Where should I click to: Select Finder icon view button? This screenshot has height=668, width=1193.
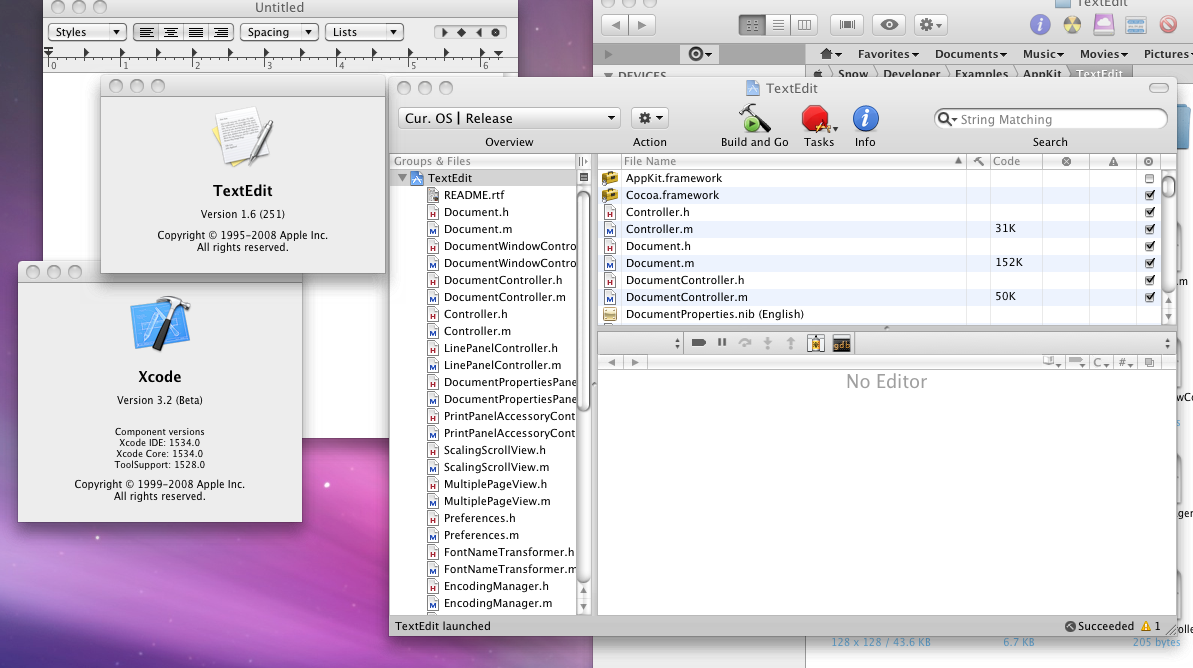tap(752, 25)
